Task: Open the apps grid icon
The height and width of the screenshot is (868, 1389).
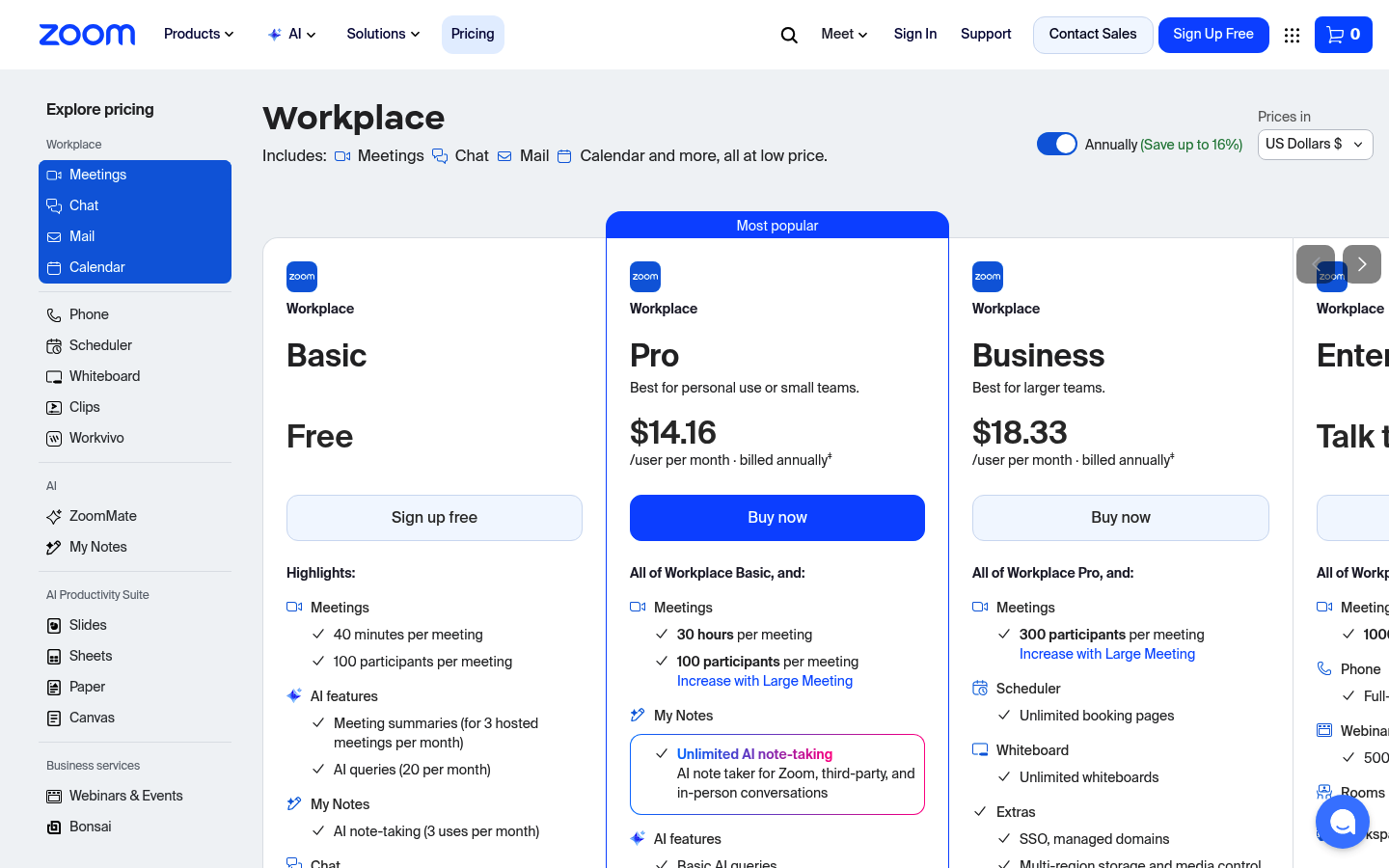Action: [x=1292, y=35]
